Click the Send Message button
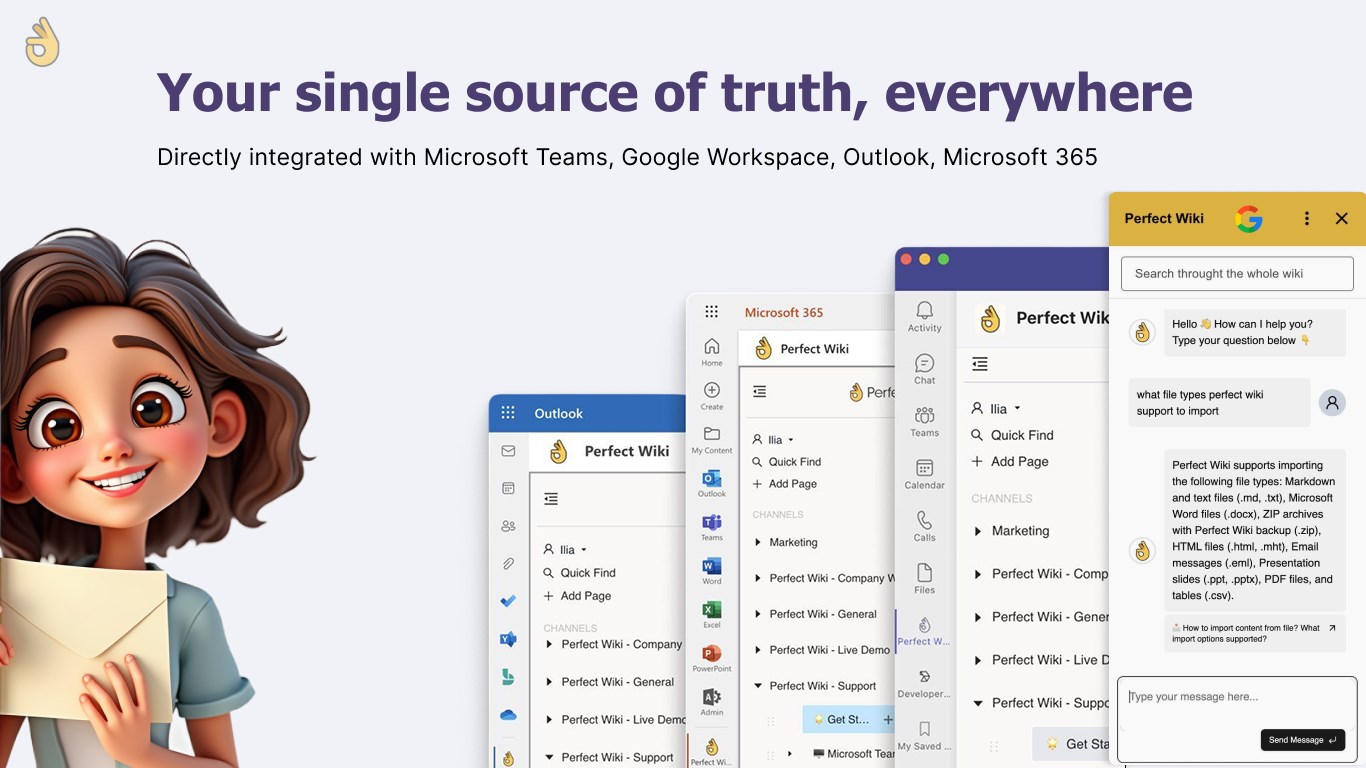The width and height of the screenshot is (1366, 768). point(1303,740)
